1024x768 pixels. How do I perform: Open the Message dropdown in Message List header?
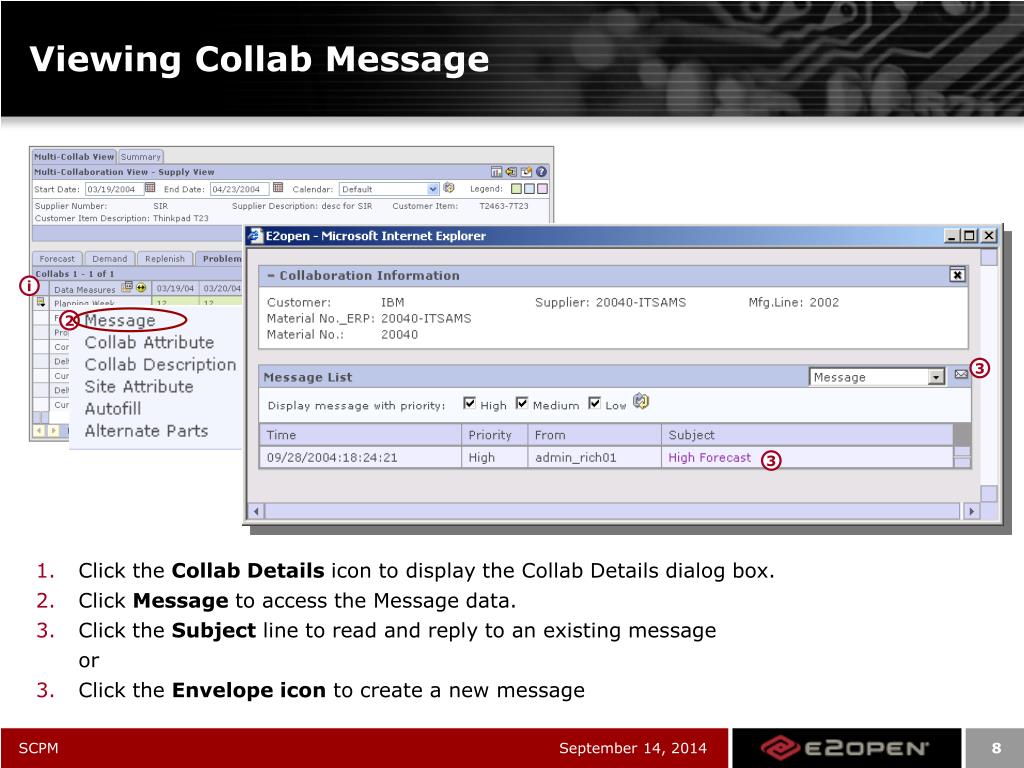pos(877,377)
